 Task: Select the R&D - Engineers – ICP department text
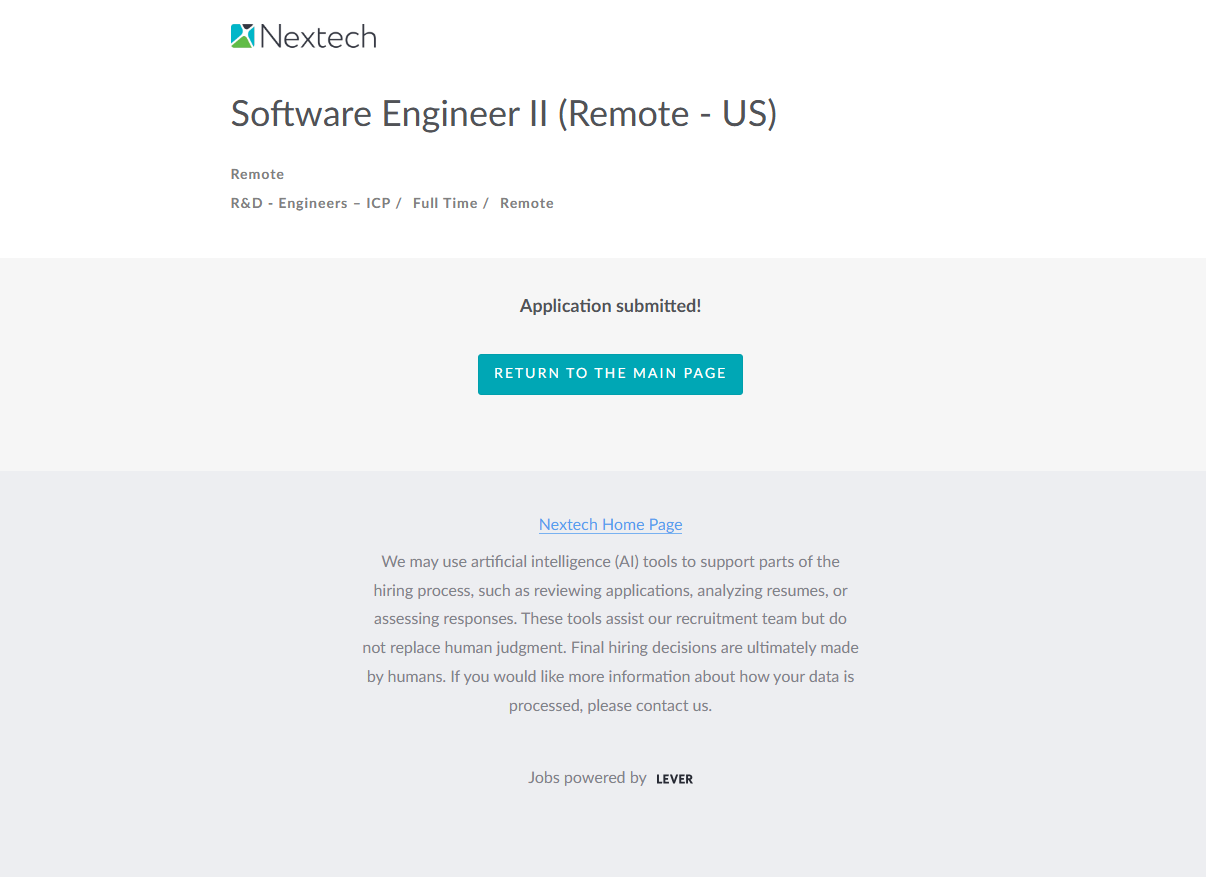pos(310,203)
